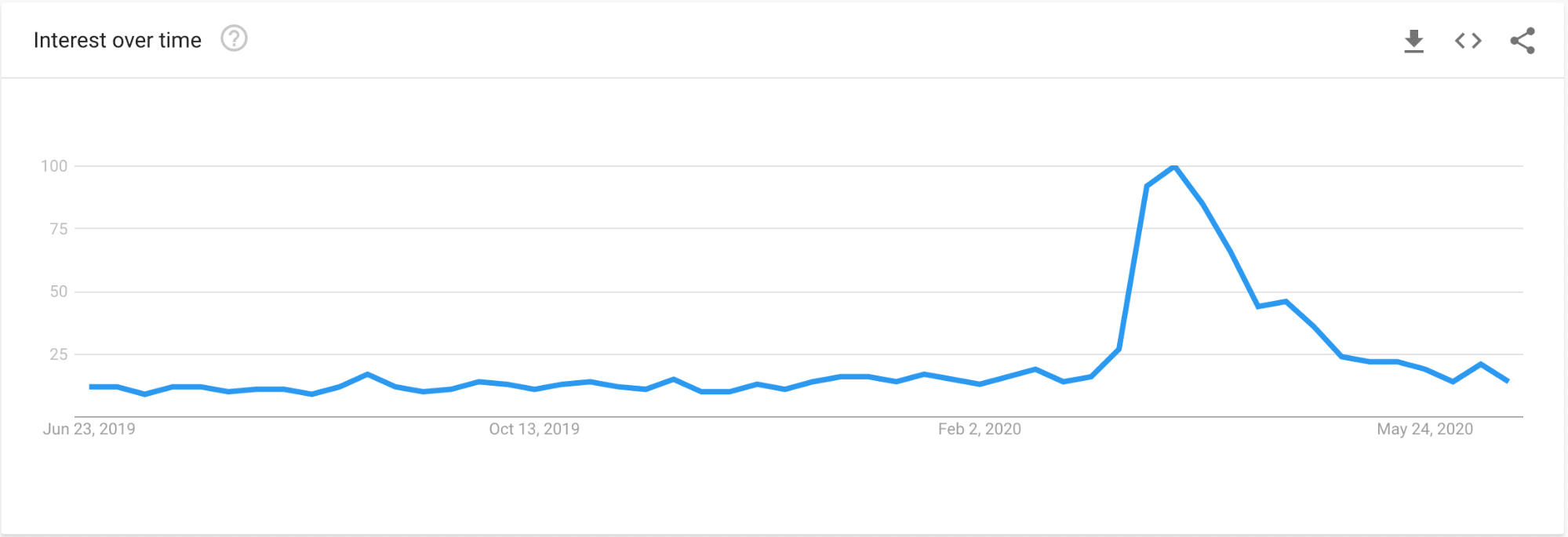Click the line's peak at 100
This screenshot has height=537, width=1568.
pos(1174,166)
